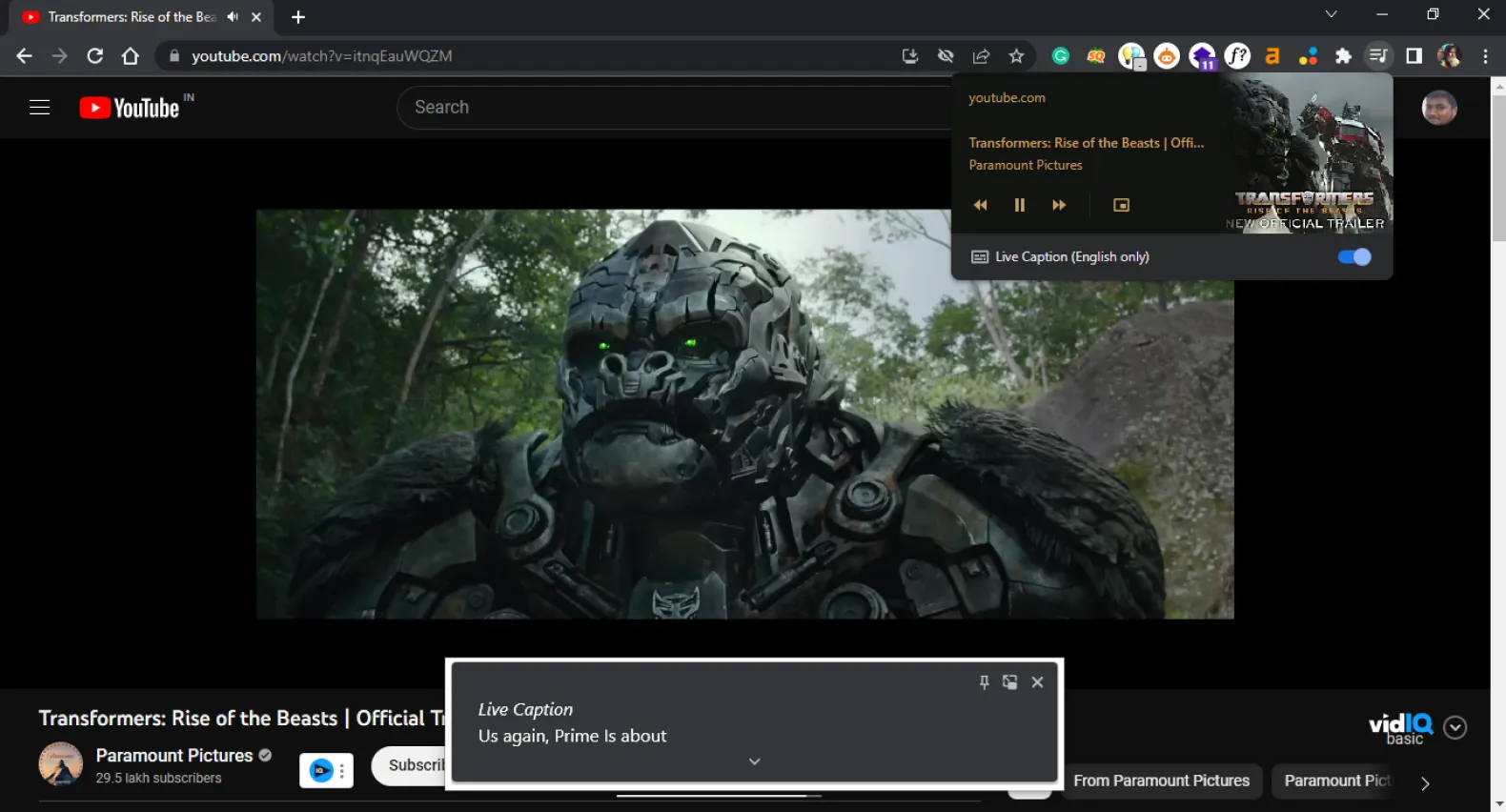Open the purple extension with badge 11
The height and width of the screenshot is (812, 1506).
pyautogui.click(x=1203, y=57)
